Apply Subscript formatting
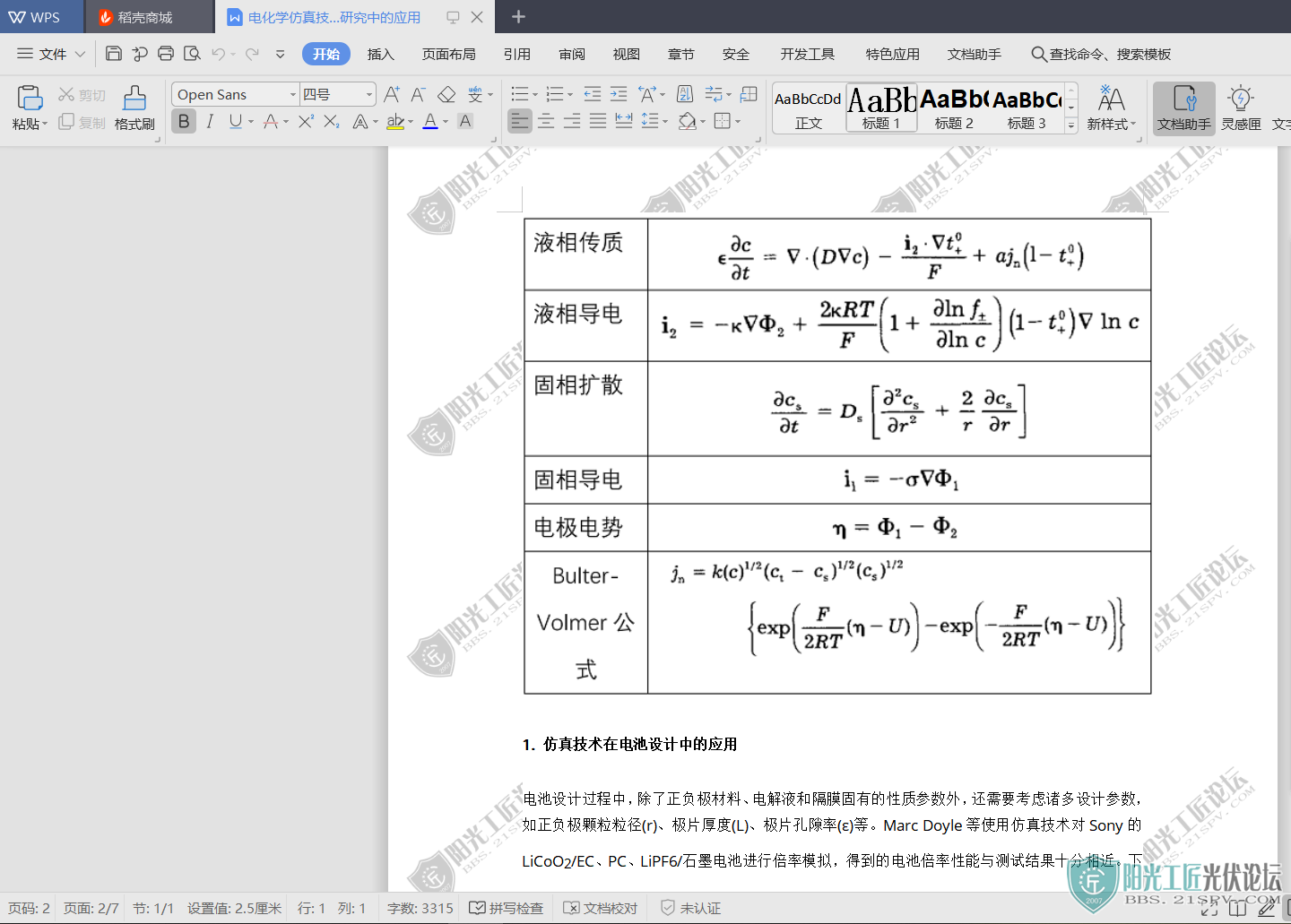The width and height of the screenshot is (1291, 924). click(x=332, y=121)
